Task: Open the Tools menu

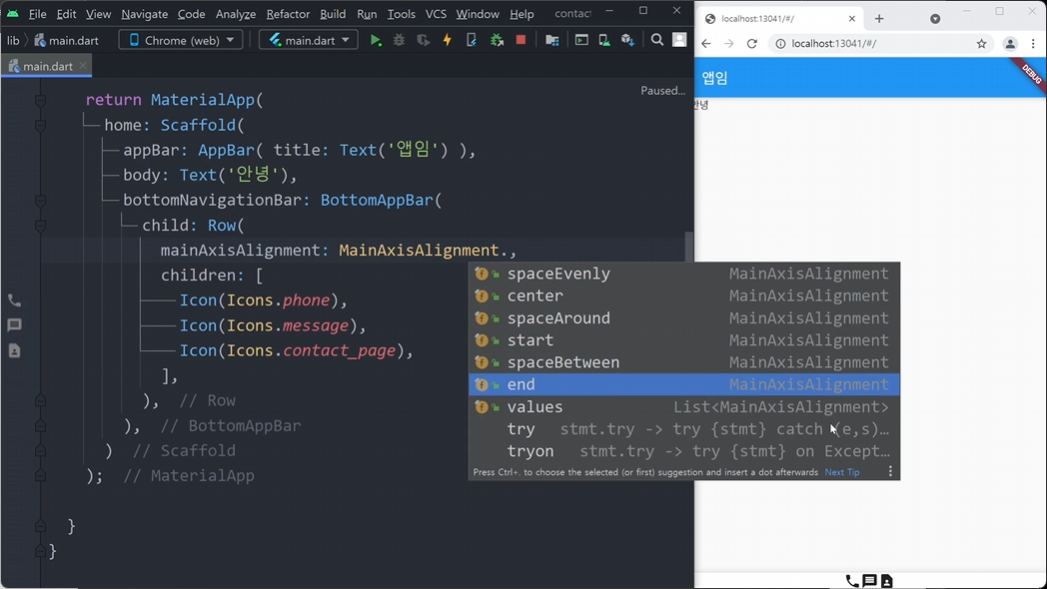Action: pyautogui.click(x=401, y=14)
